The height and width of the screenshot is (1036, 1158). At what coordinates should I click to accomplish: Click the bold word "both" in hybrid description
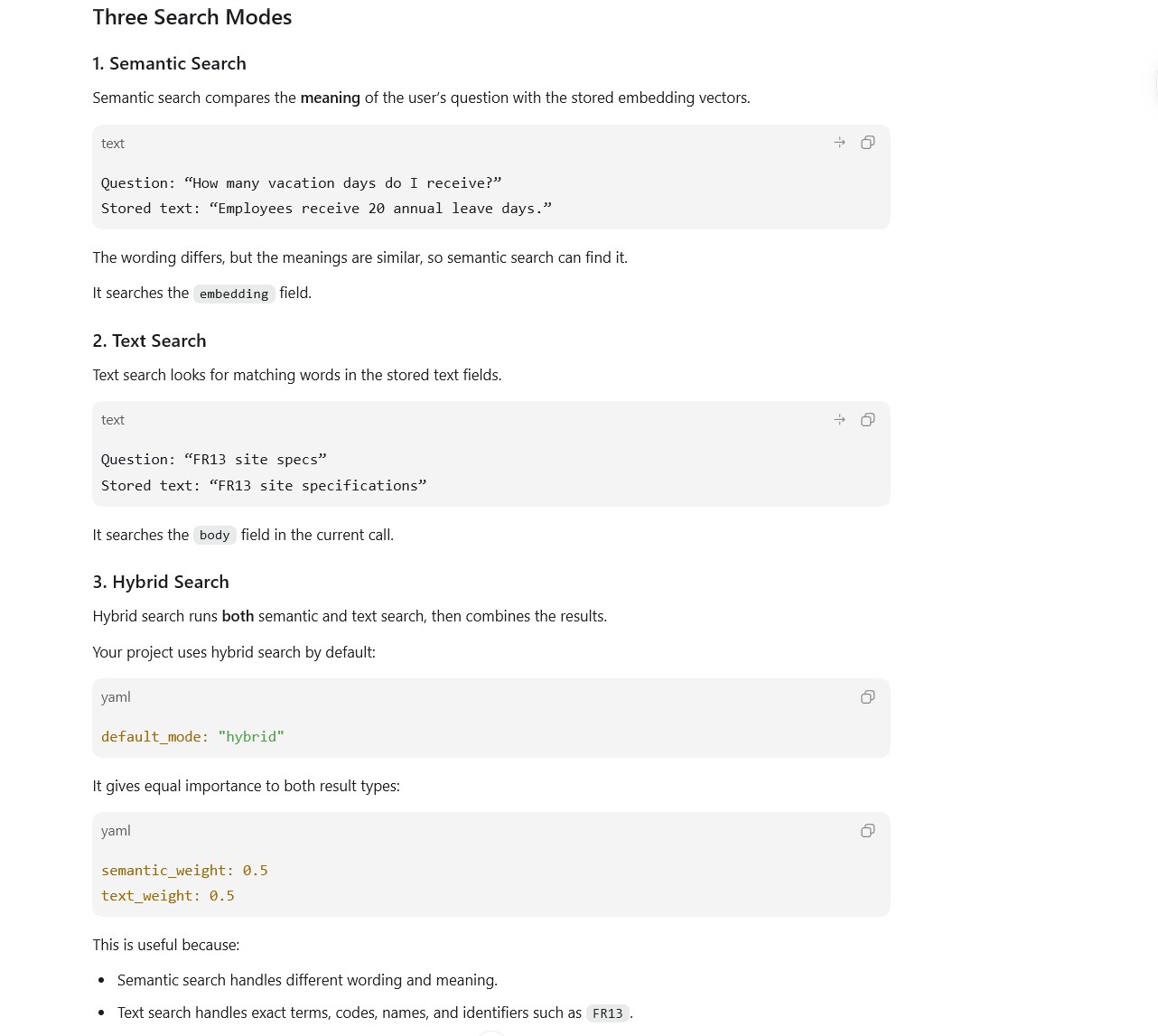coord(238,616)
